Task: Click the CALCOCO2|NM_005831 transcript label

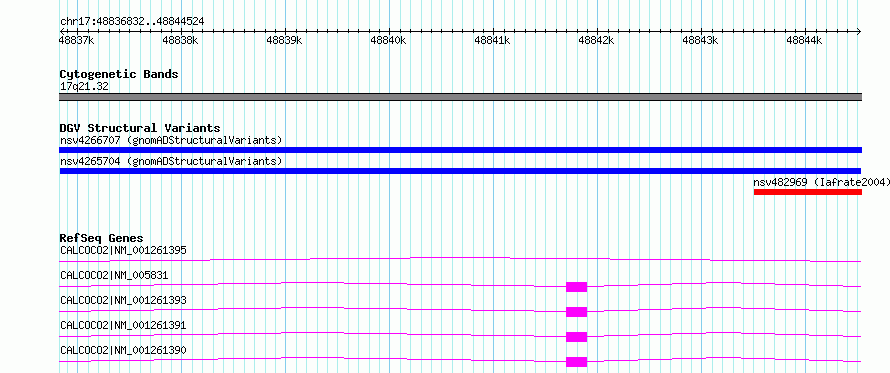Action: 114,275
